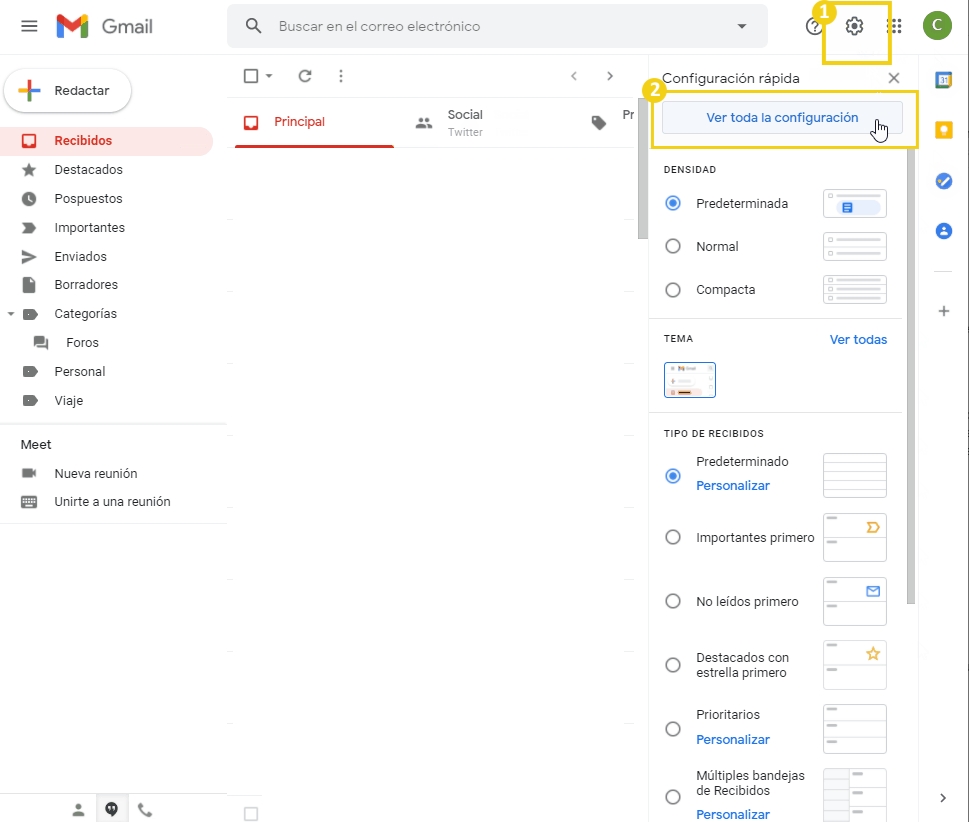
Task: Open Google Calendar in side panel
Action: (x=943, y=80)
